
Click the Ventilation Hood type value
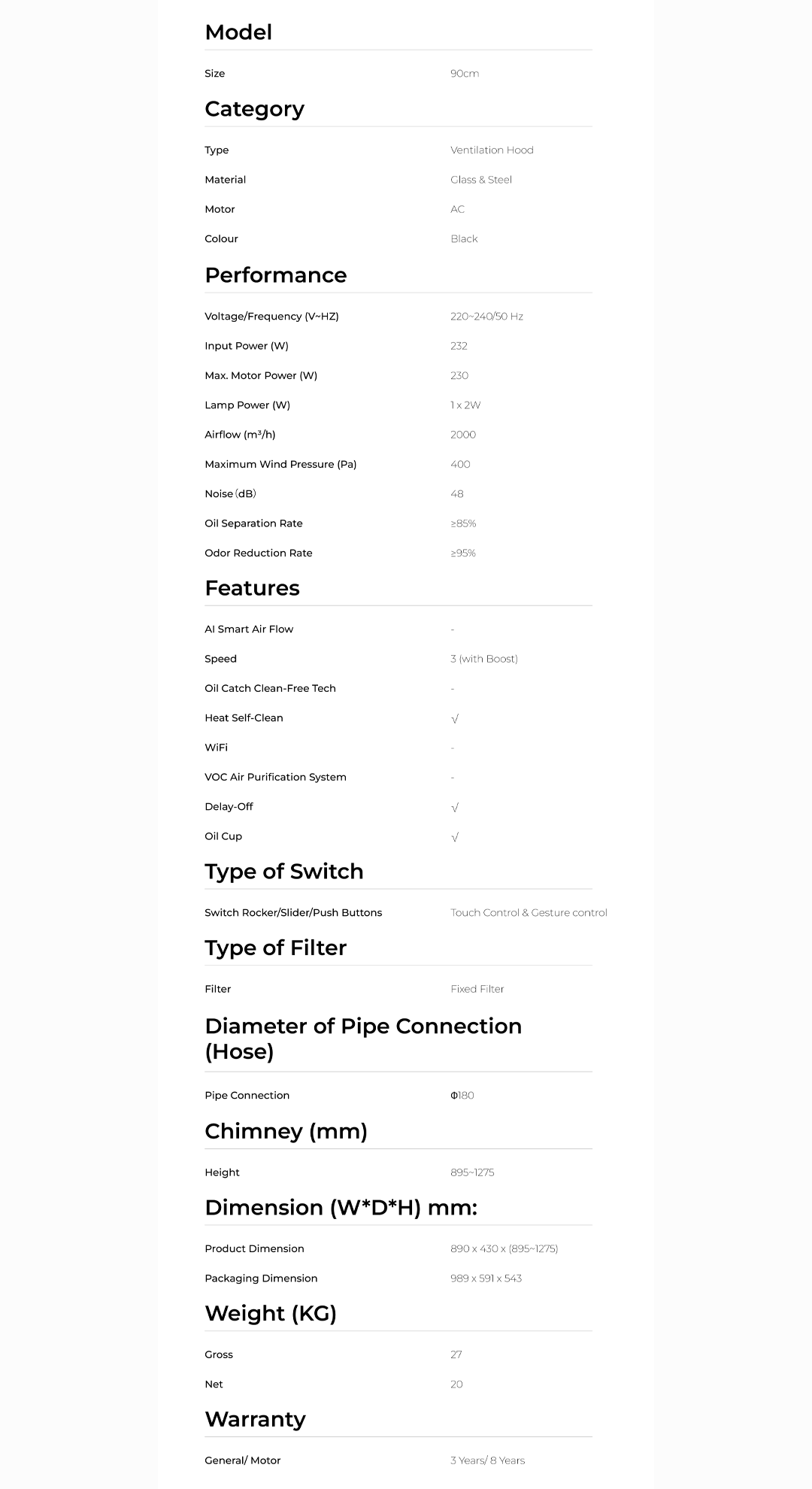[492, 150]
